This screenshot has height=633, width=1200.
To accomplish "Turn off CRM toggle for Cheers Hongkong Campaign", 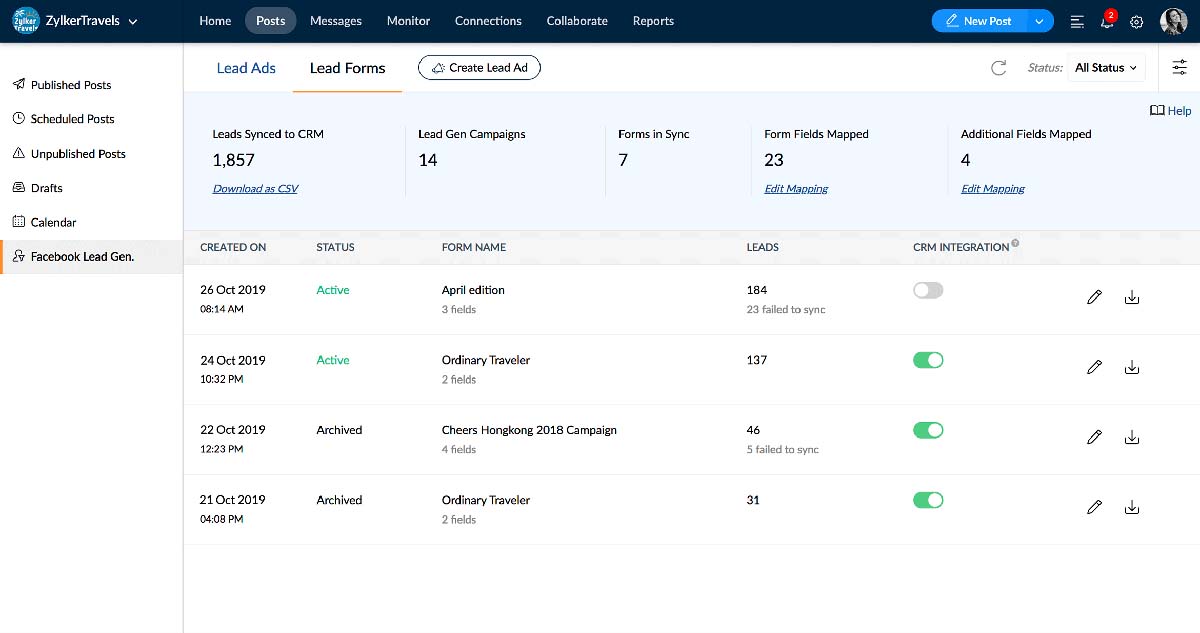I will coord(928,430).
